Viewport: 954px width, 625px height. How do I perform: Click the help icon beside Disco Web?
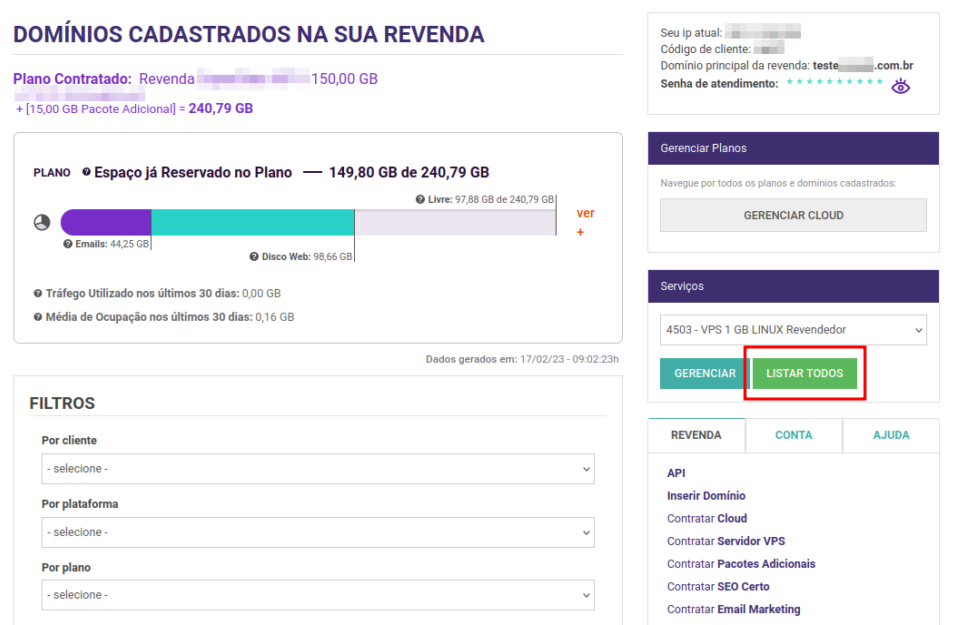tap(254, 257)
